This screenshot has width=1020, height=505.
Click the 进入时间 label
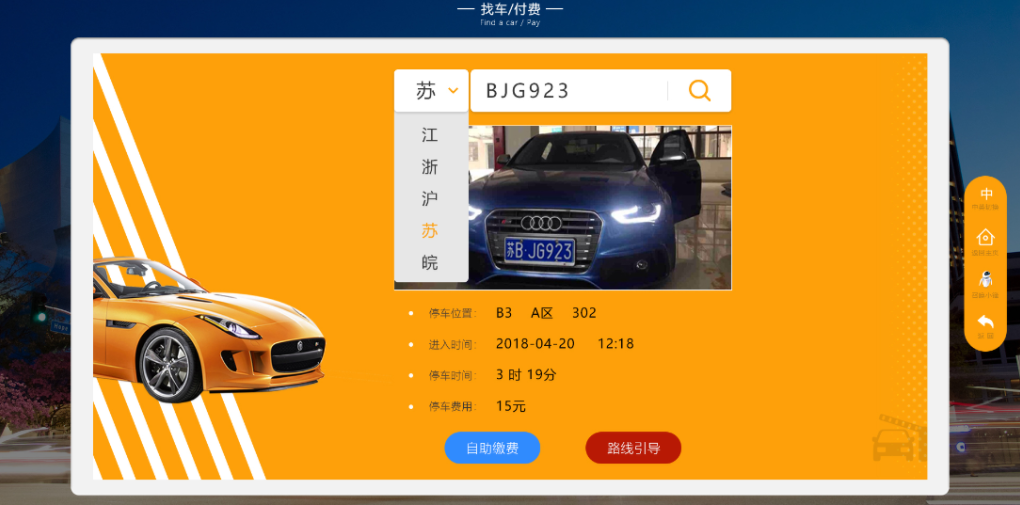pos(453,344)
